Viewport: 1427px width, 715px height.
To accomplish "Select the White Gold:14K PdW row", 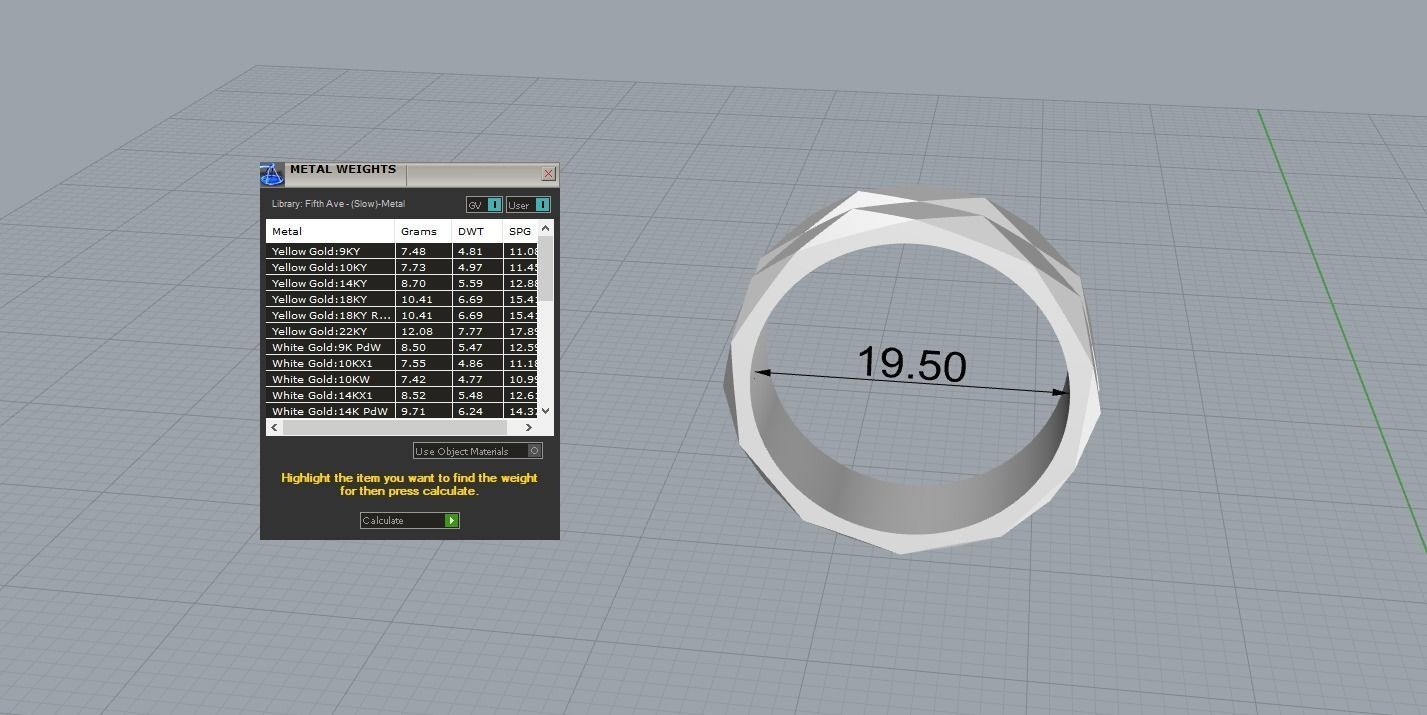I will 402,411.
